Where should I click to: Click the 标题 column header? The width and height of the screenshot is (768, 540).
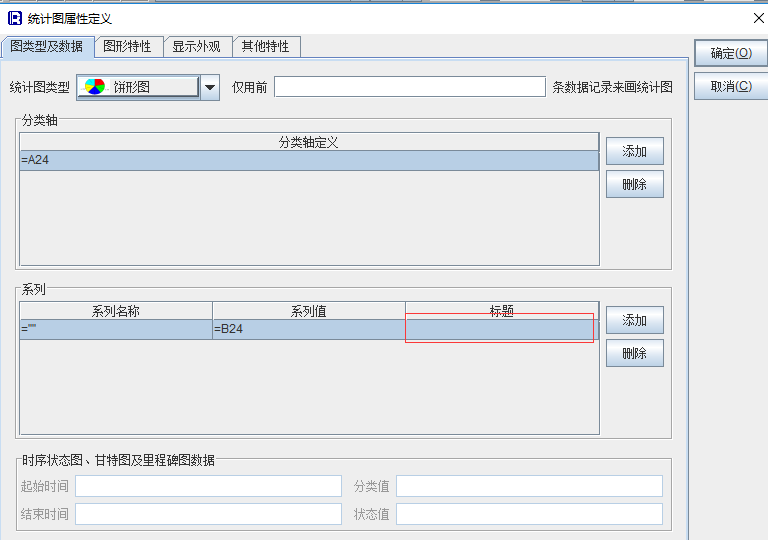pyautogui.click(x=502, y=311)
